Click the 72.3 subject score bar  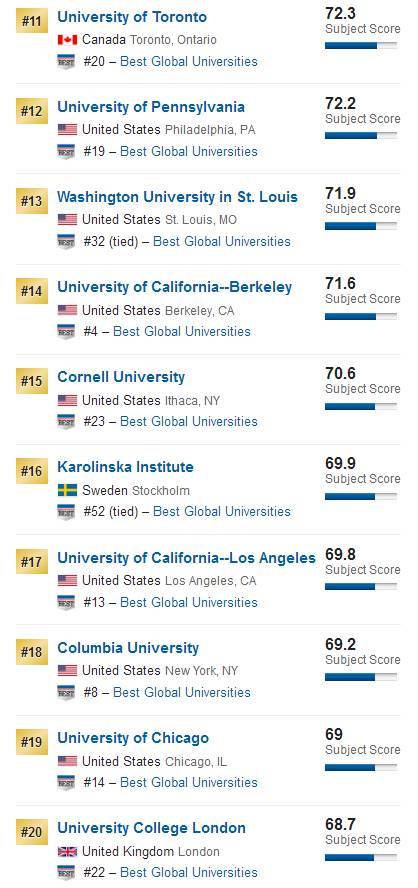361,45
